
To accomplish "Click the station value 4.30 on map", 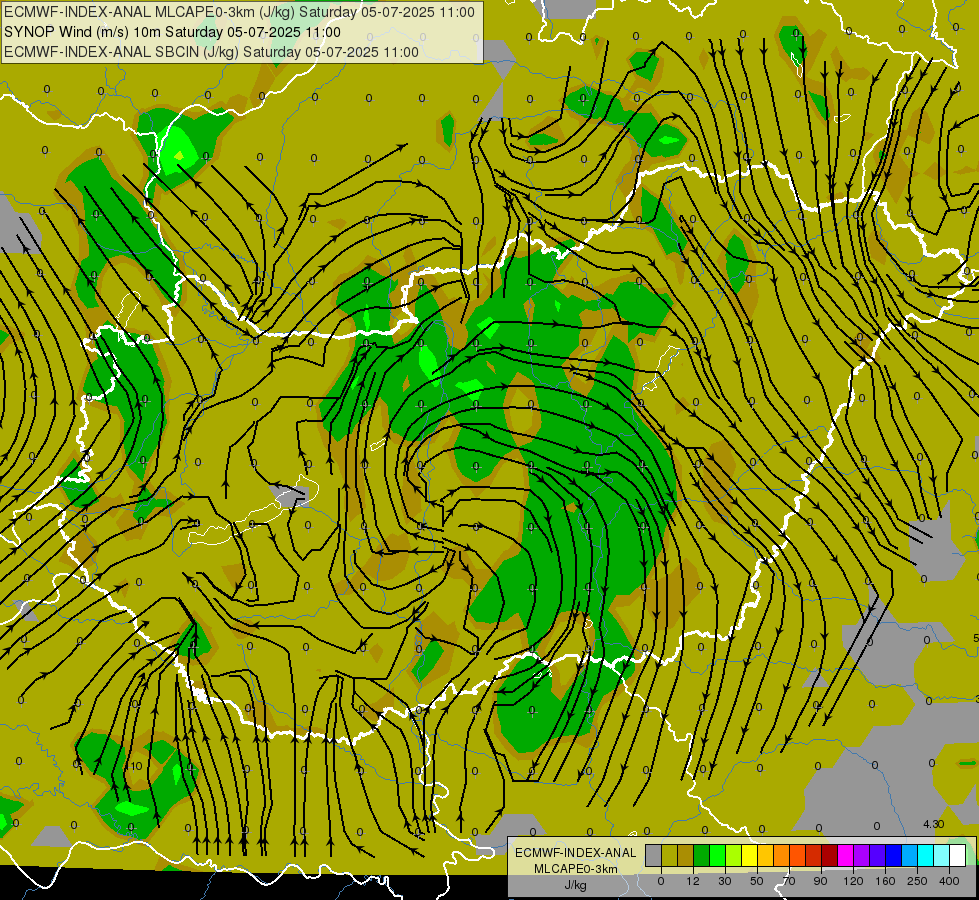I will (933, 824).
